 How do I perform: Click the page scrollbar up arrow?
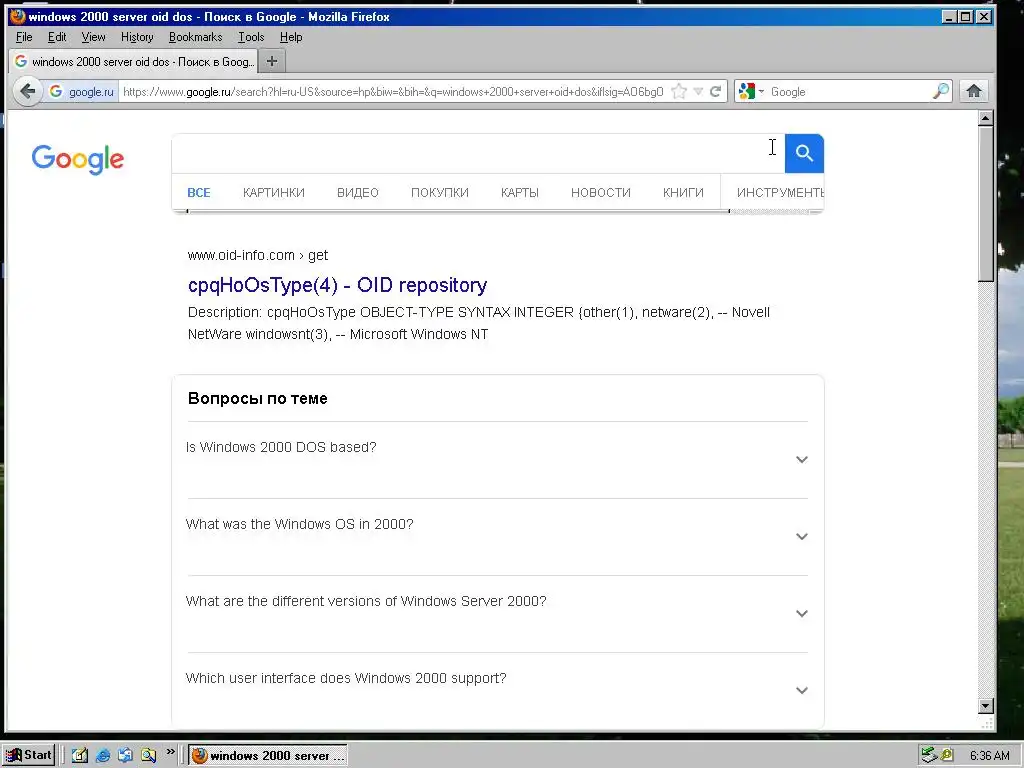click(986, 118)
